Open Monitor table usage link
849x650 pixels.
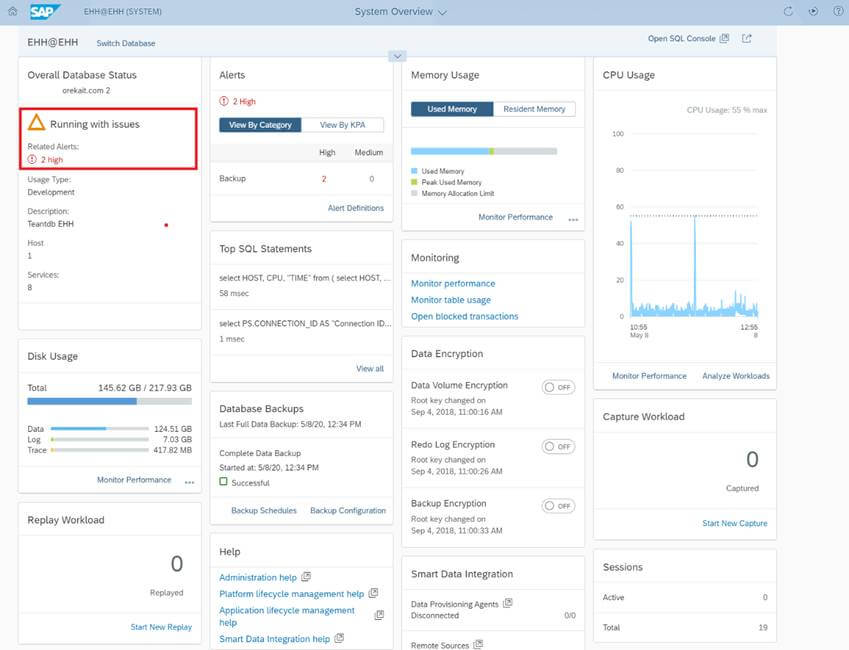[x=450, y=300]
